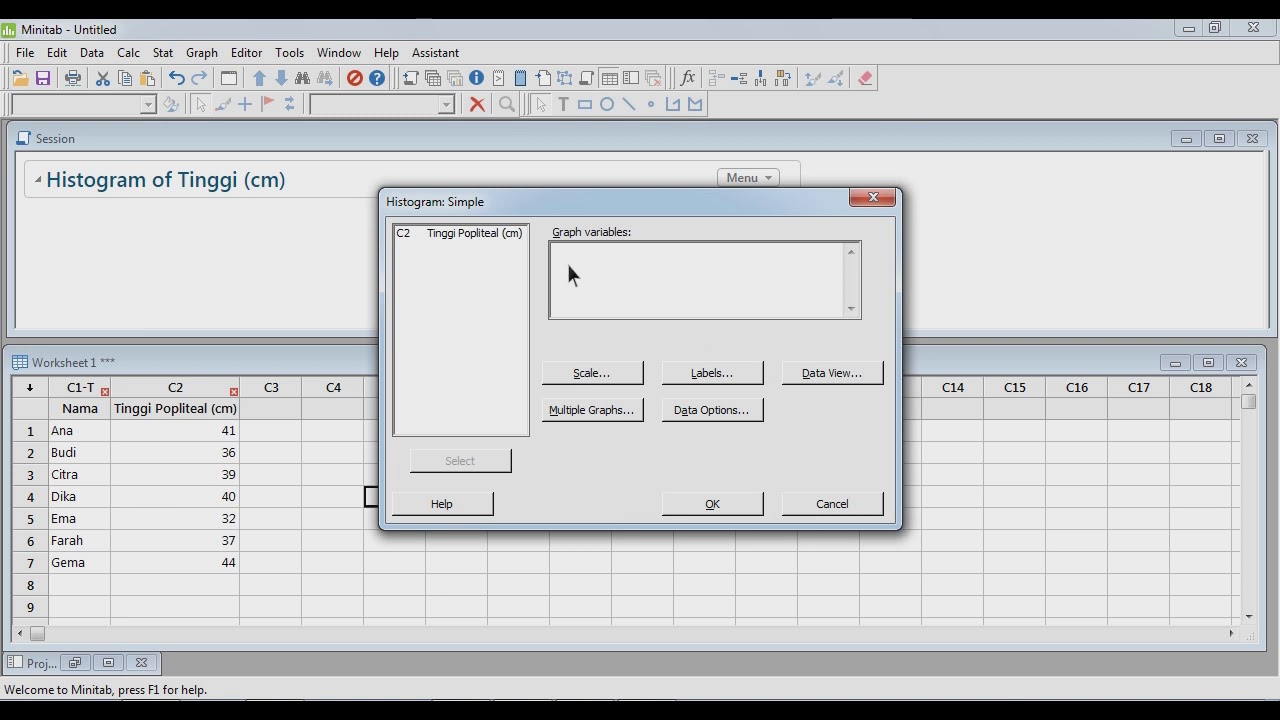Click the Labels... button

[712, 373]
